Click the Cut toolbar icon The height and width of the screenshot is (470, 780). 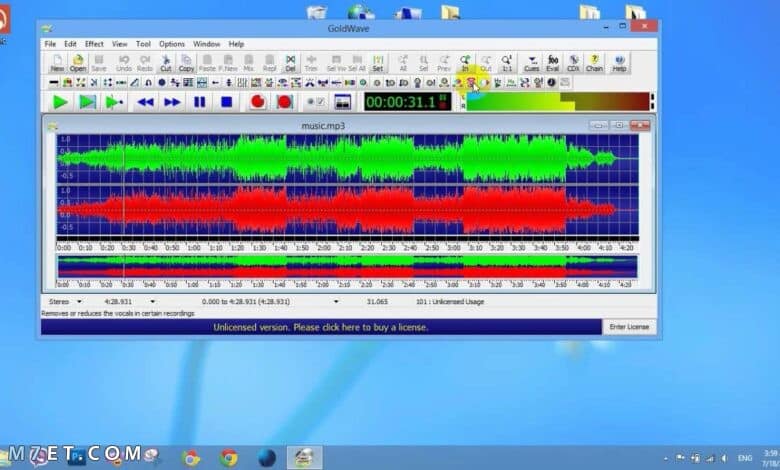166,63
